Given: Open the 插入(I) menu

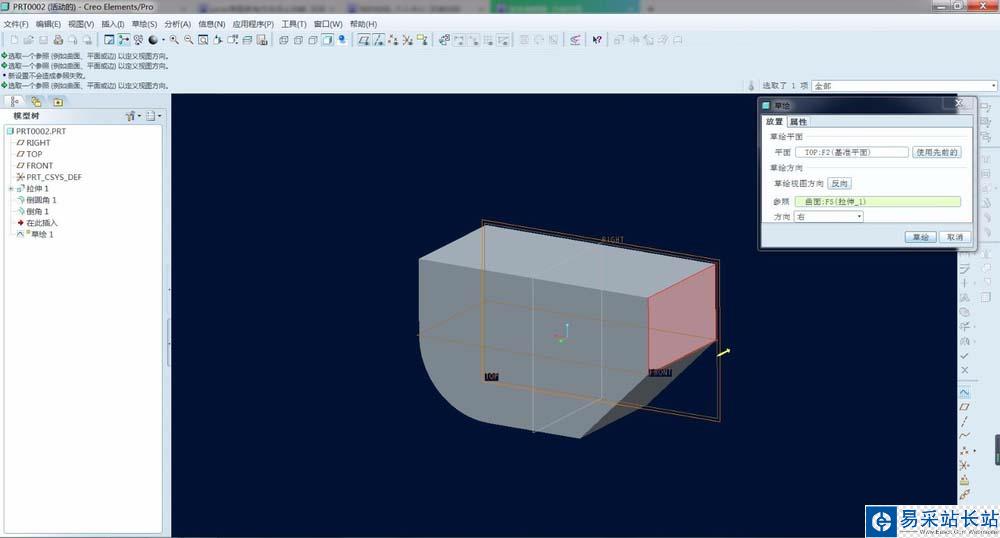Looking at the screenshot, I should [x=113, y=24].
